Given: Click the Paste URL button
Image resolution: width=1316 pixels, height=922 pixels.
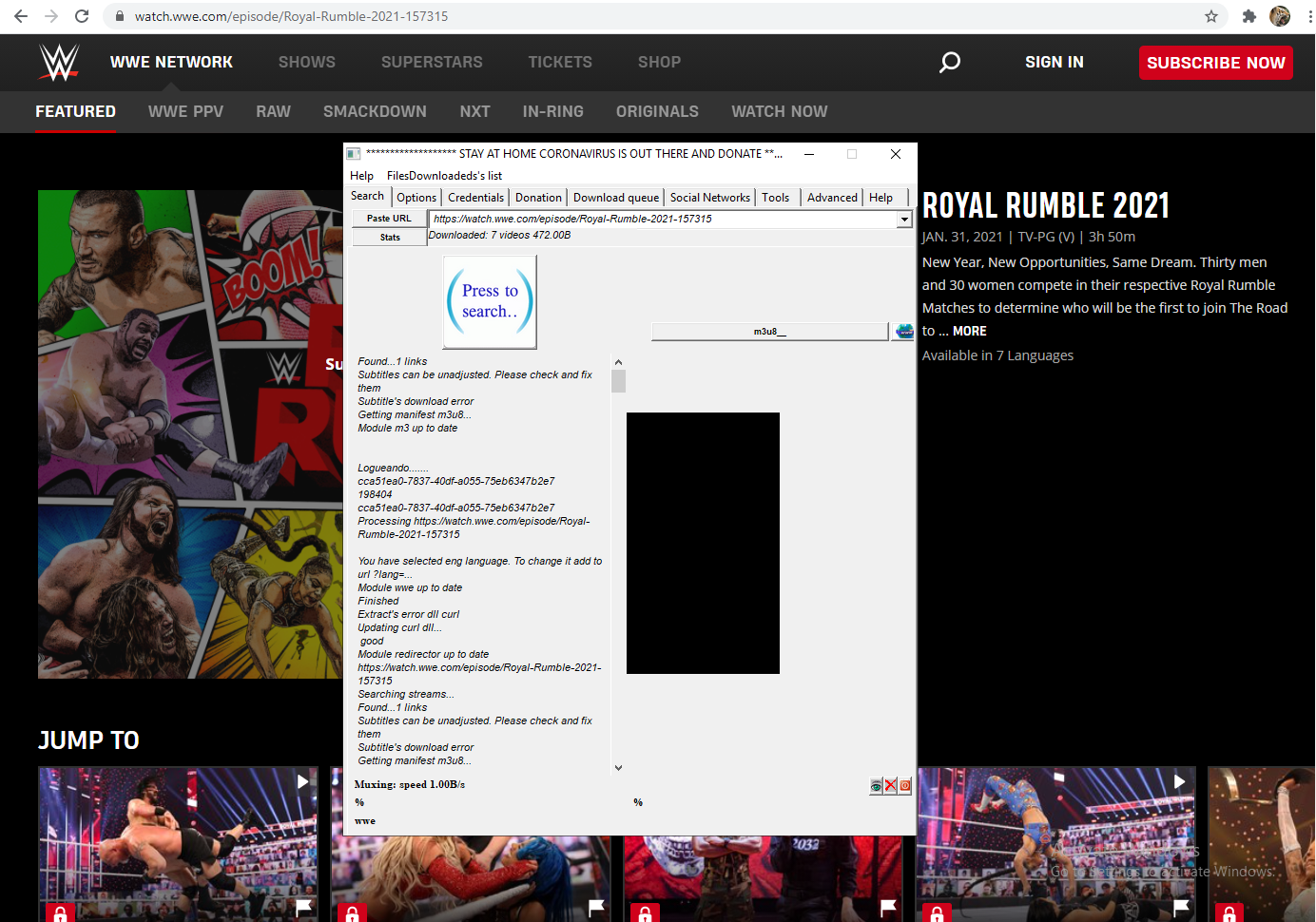Looking at the screenshot, I should pyautogui.click(x=389, y=219).
